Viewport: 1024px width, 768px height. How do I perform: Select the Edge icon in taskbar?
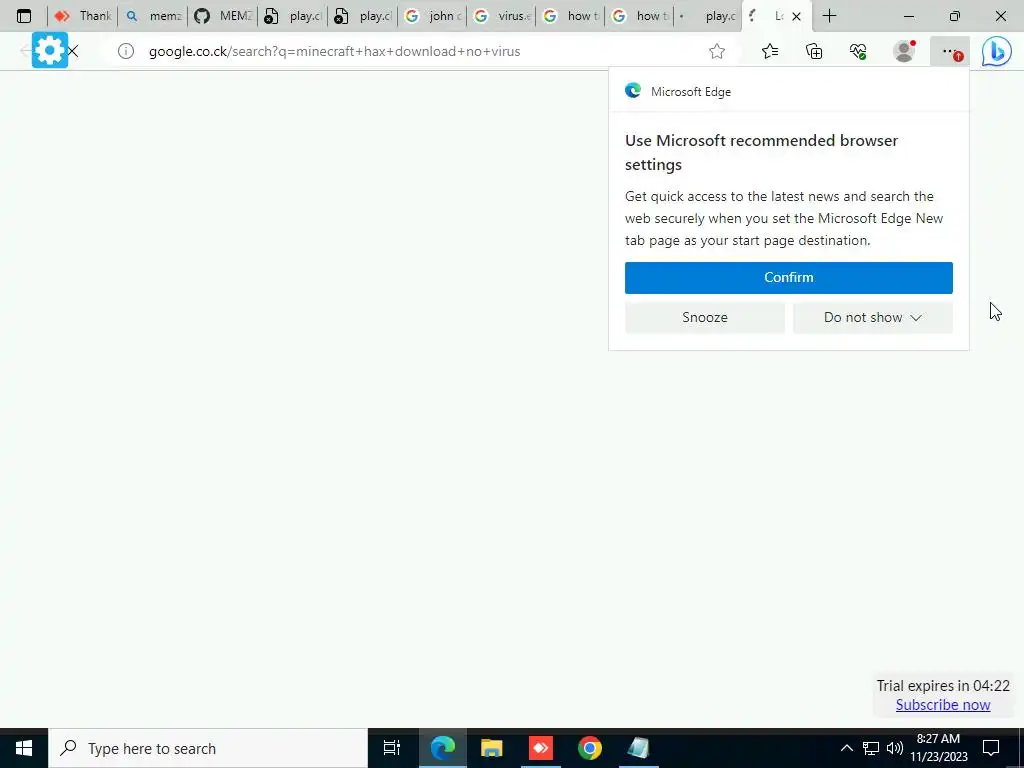(x=442, y=748)
